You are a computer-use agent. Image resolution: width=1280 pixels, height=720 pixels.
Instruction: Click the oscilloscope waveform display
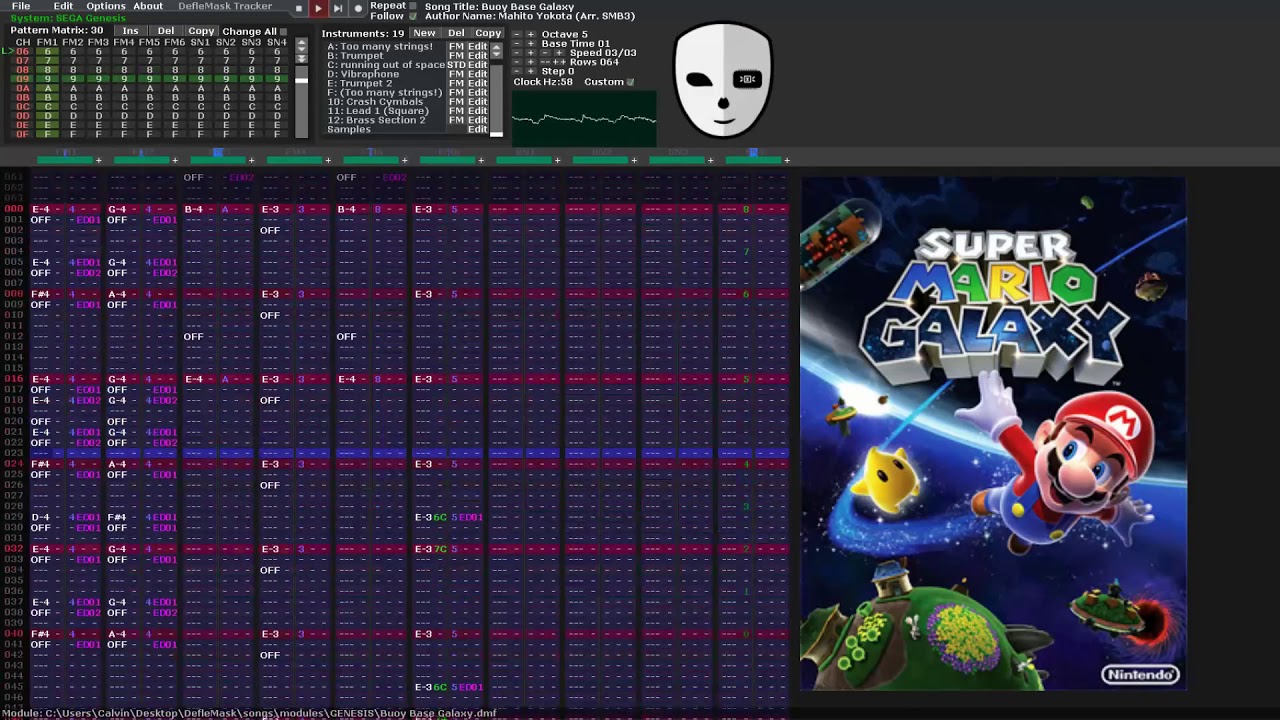584,118
